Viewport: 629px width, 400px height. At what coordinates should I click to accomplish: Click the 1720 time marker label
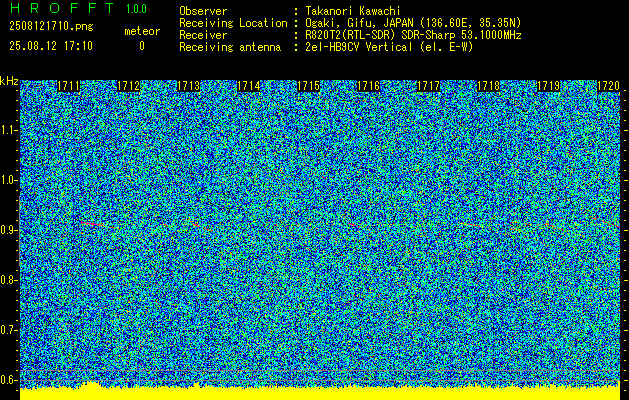[x=609, y=86]
